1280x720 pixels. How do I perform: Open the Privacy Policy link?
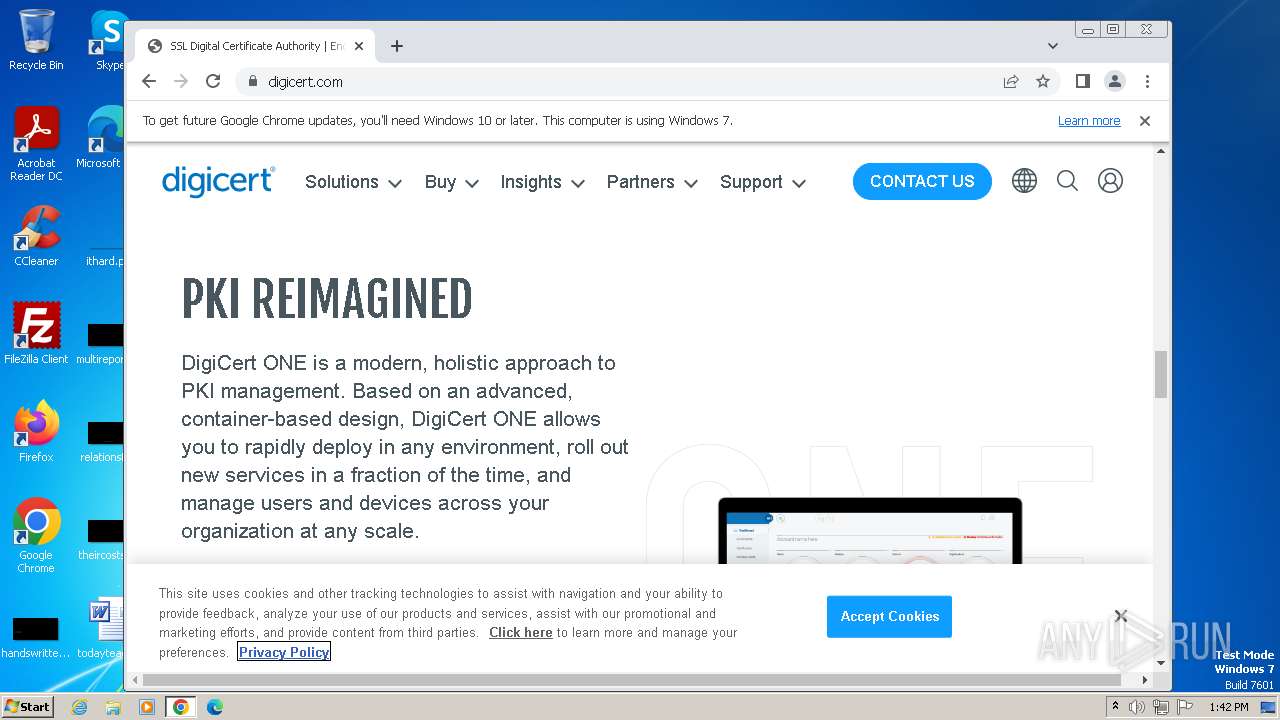coord(284,652)
